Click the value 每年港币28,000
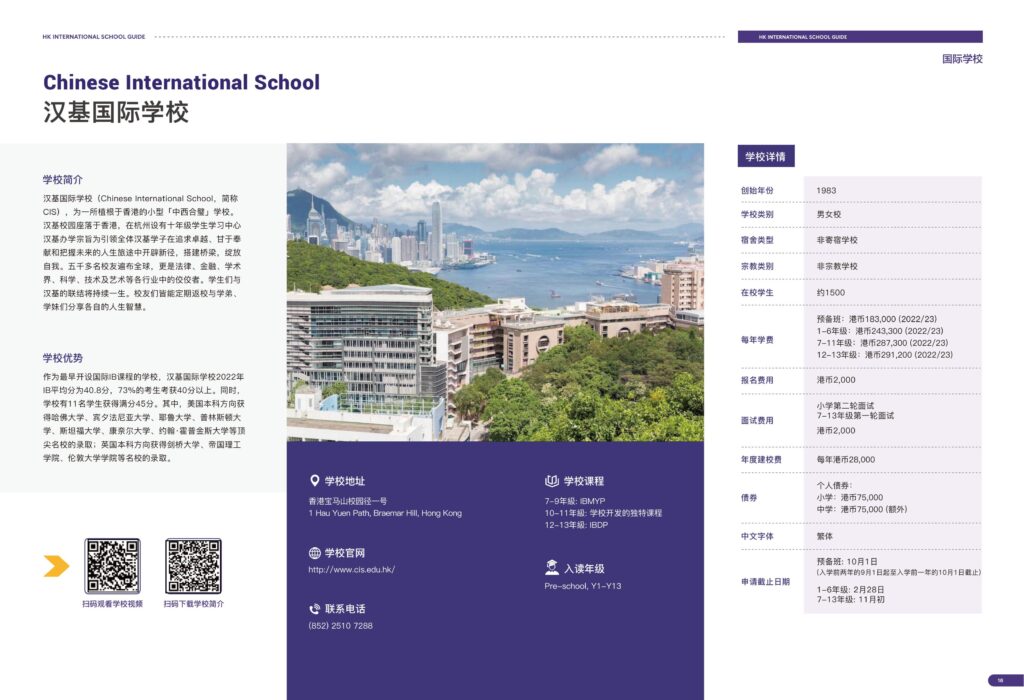This screenshot has height=700, width=1024. [846, 460]
